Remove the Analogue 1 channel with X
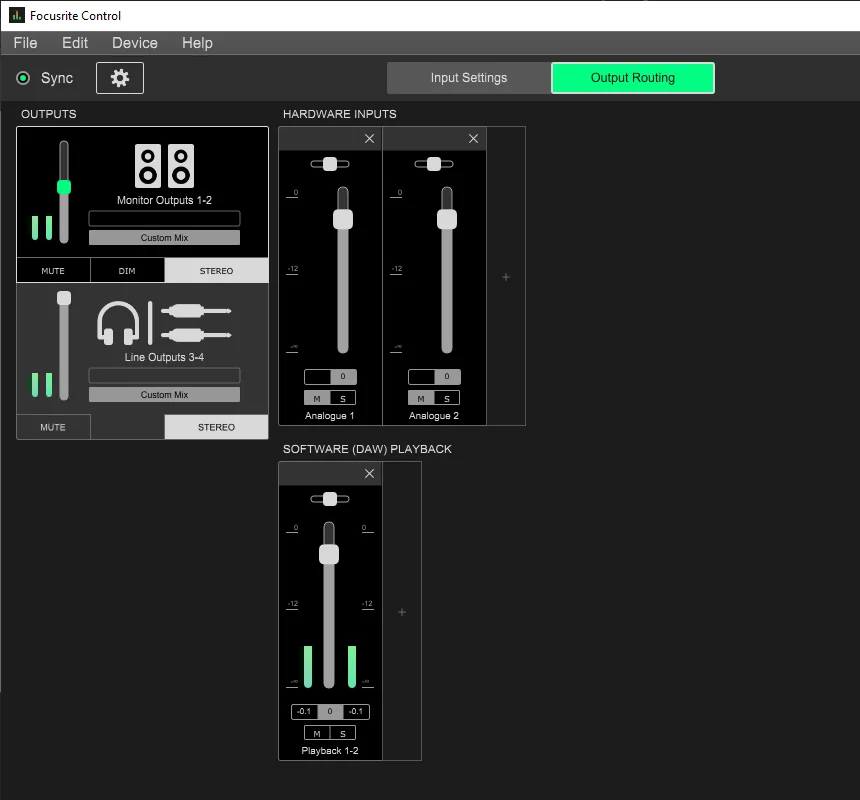This screenshot has width=860, height=800. click(x=370, y=139)
